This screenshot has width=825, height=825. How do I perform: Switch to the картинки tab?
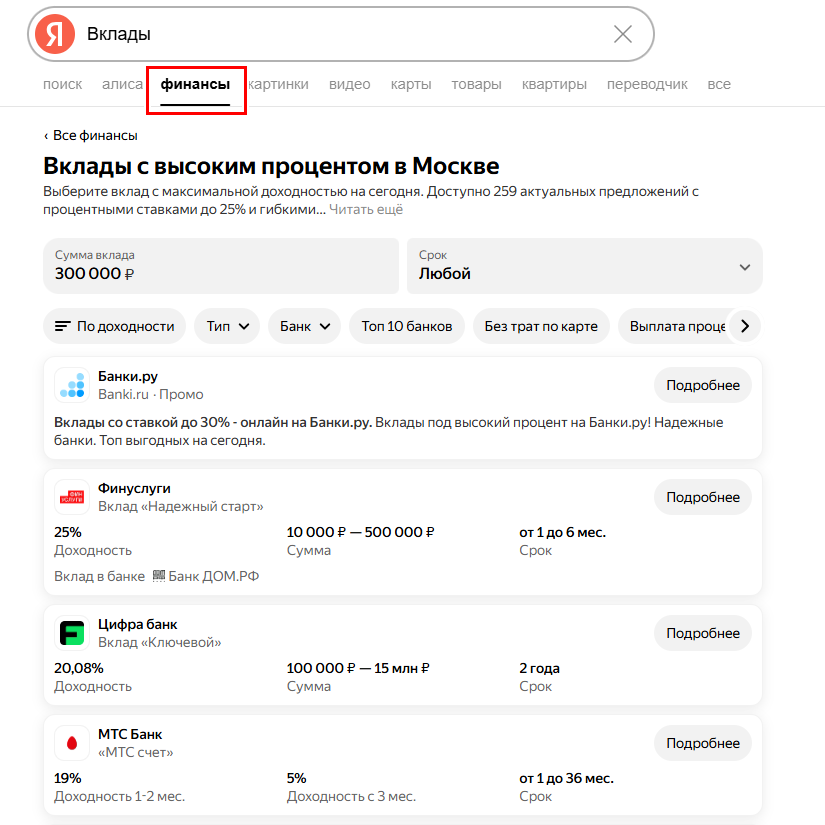pyautogui.click(x=278, y=84)
